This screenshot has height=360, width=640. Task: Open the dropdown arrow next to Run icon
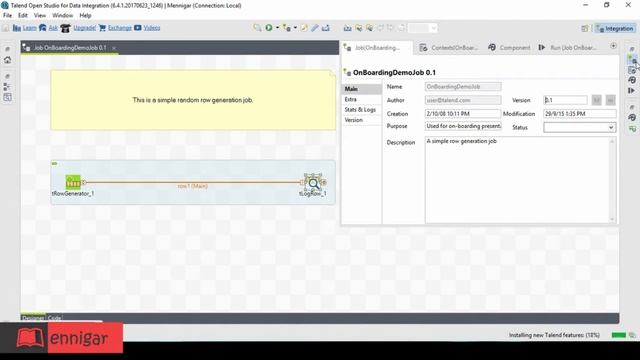(277, 28)
